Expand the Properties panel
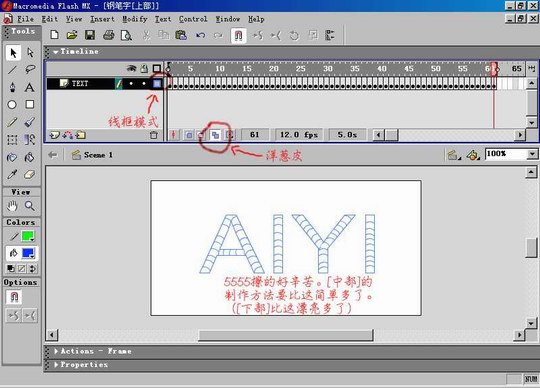 click(x=56, y=365)
